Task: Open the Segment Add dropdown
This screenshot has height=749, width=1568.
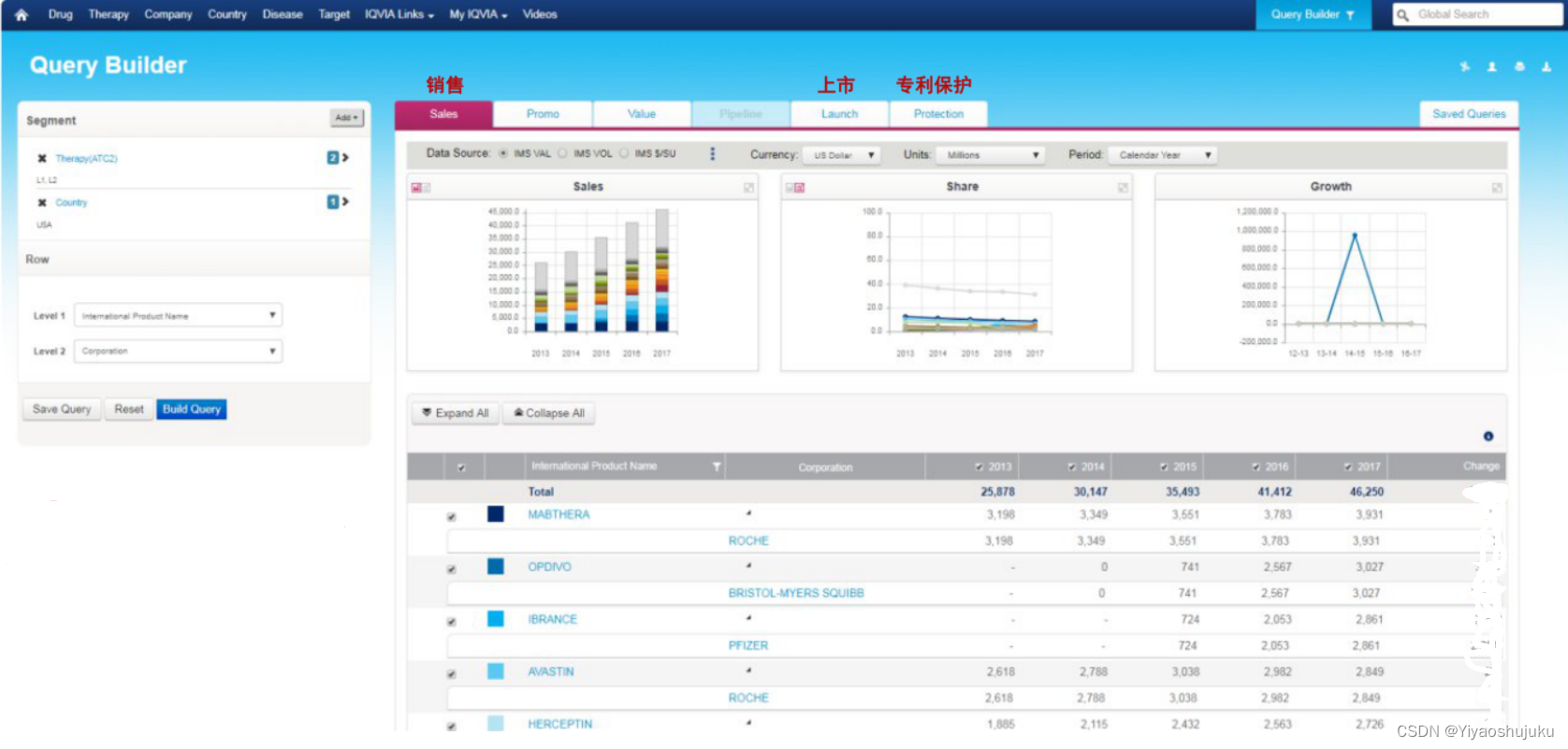Action: pos(347,118)
